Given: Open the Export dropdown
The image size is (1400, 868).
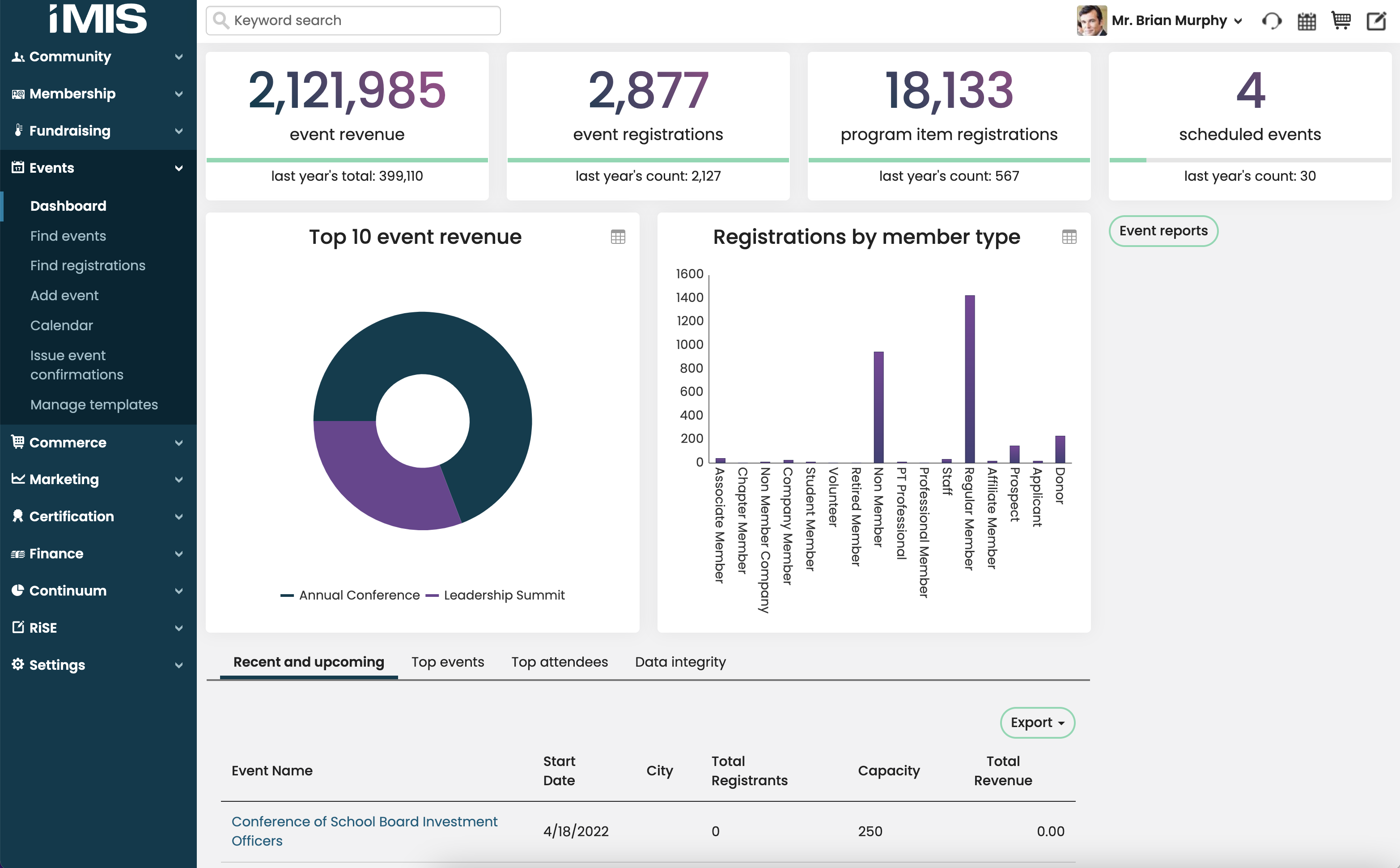Looking at the screenshot, I should click(x=1037, y=723).
